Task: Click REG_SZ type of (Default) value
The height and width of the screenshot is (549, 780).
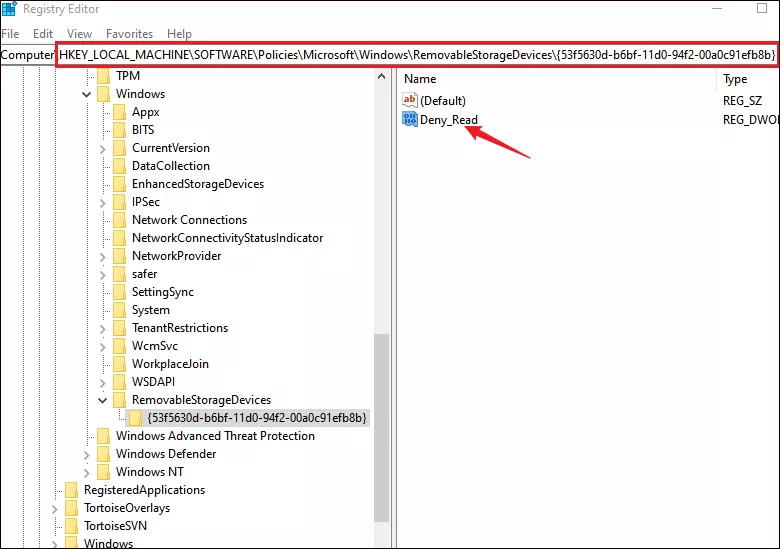Action: (x=742, y=101)
